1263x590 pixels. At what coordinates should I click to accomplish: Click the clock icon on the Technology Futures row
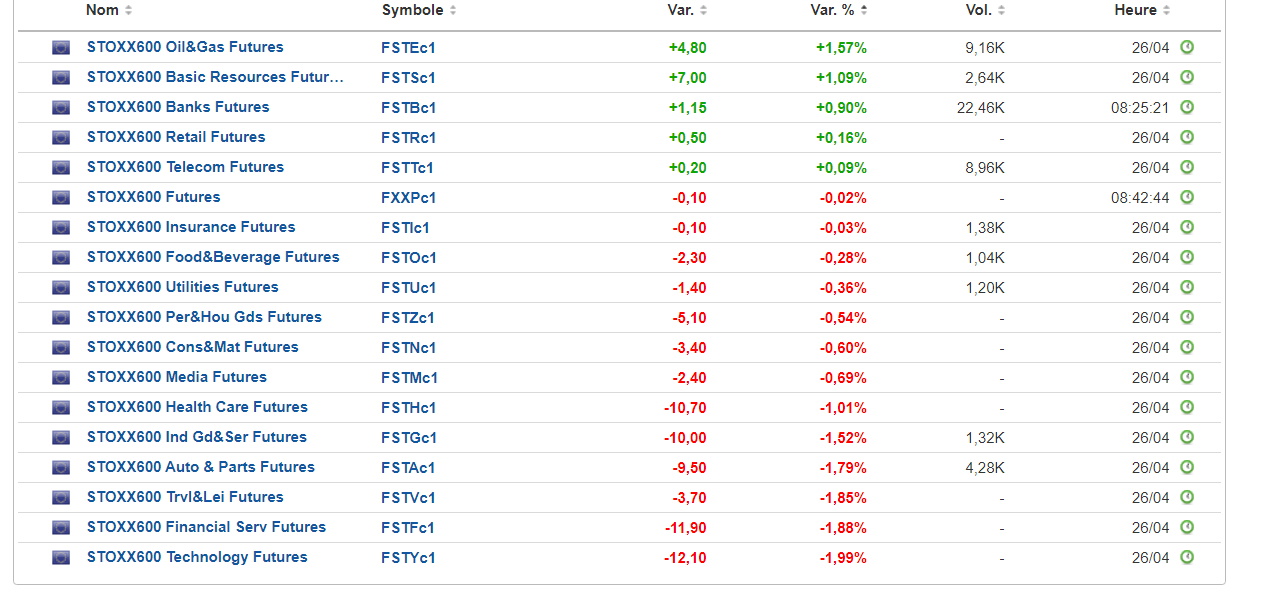tap(1187, 557)
